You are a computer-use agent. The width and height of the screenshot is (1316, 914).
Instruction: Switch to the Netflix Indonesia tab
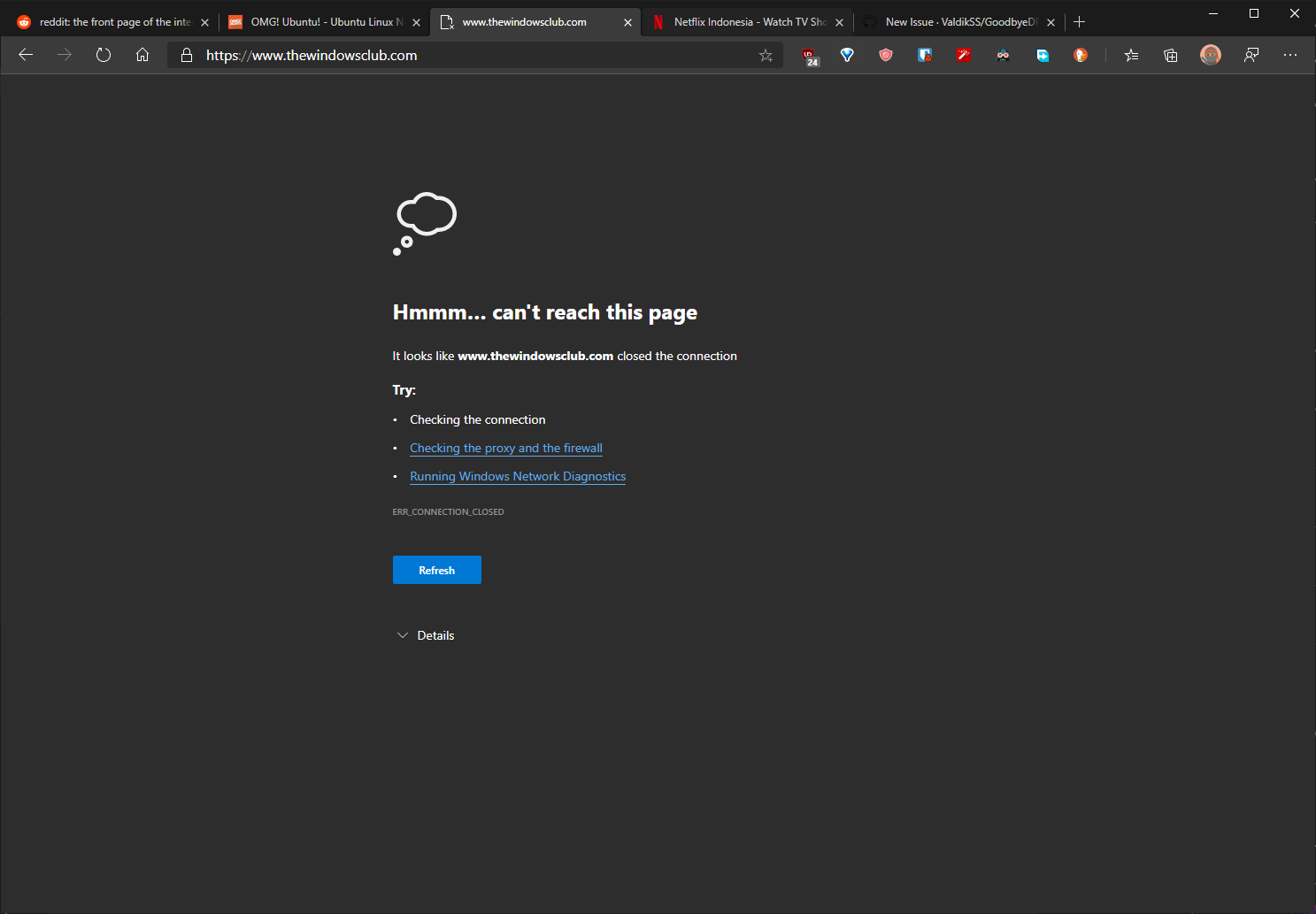click(x=747, y=22)
